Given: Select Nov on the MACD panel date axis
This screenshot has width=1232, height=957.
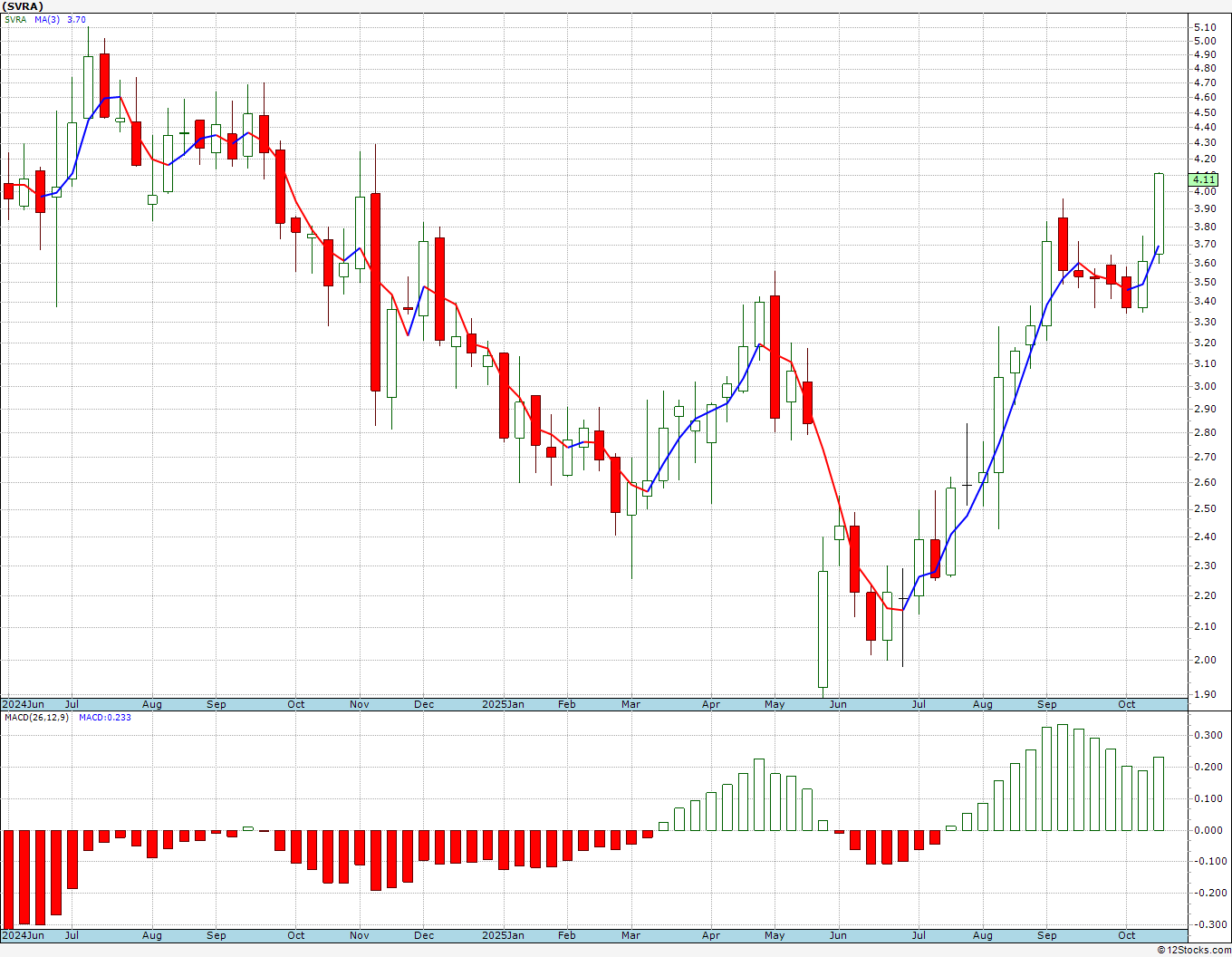Looking at the screenshot, I should coord(360,935).
